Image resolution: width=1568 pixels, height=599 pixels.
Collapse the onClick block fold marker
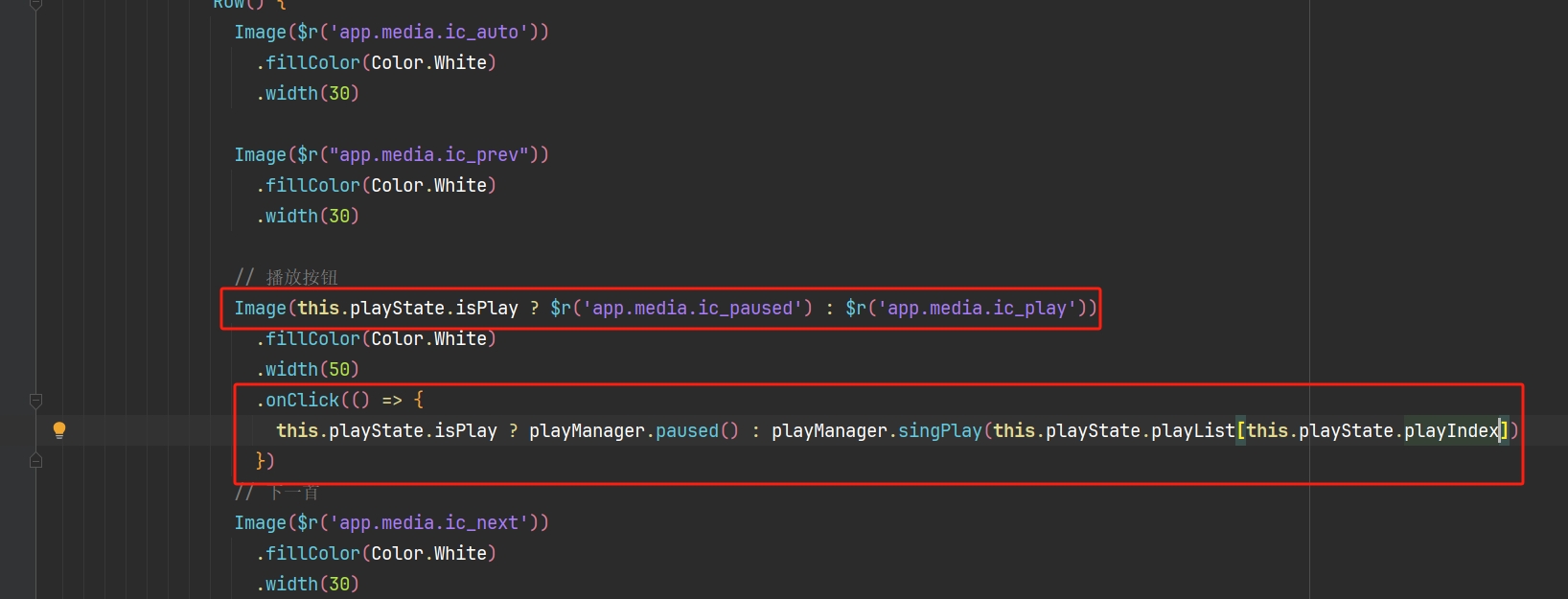point(35,400)
